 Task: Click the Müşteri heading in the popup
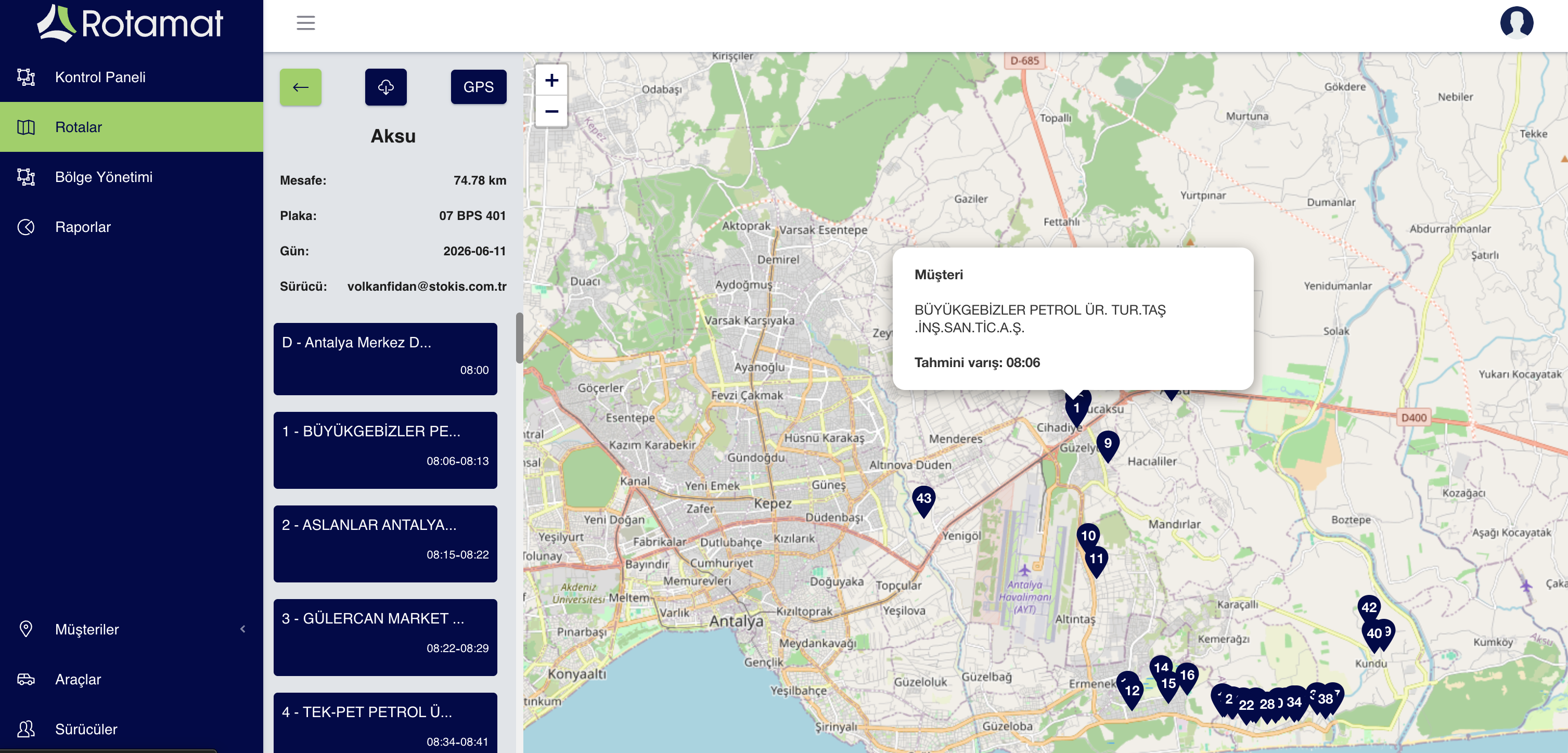coord(939,275)
